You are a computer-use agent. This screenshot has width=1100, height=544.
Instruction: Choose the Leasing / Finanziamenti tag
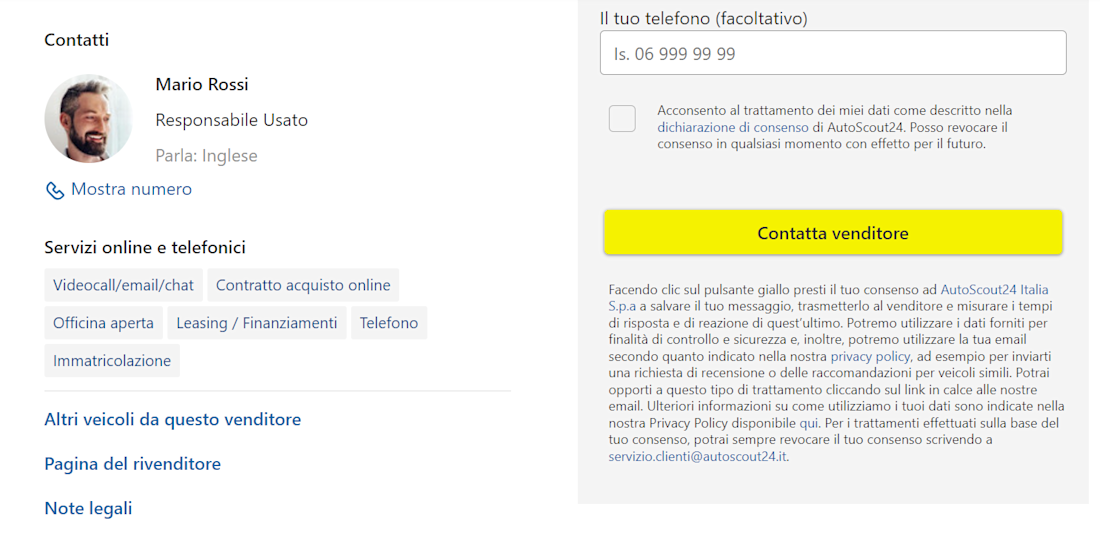coord(257,323)
